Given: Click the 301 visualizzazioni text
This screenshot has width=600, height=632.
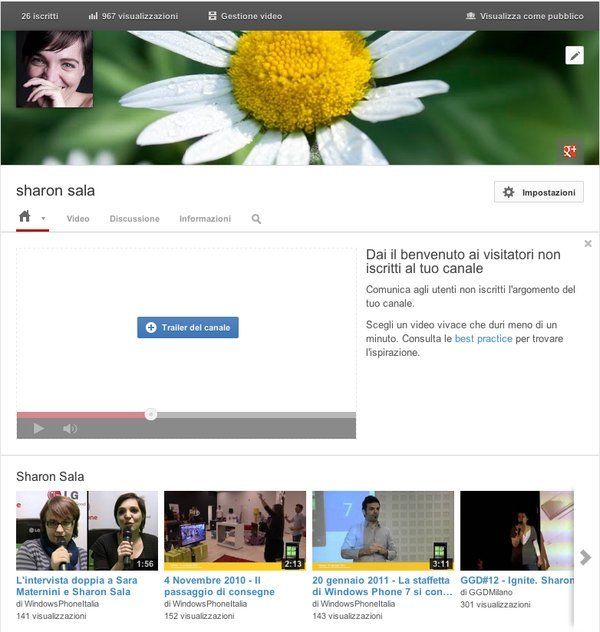Looking at the screenshot, I should (495, 604).
